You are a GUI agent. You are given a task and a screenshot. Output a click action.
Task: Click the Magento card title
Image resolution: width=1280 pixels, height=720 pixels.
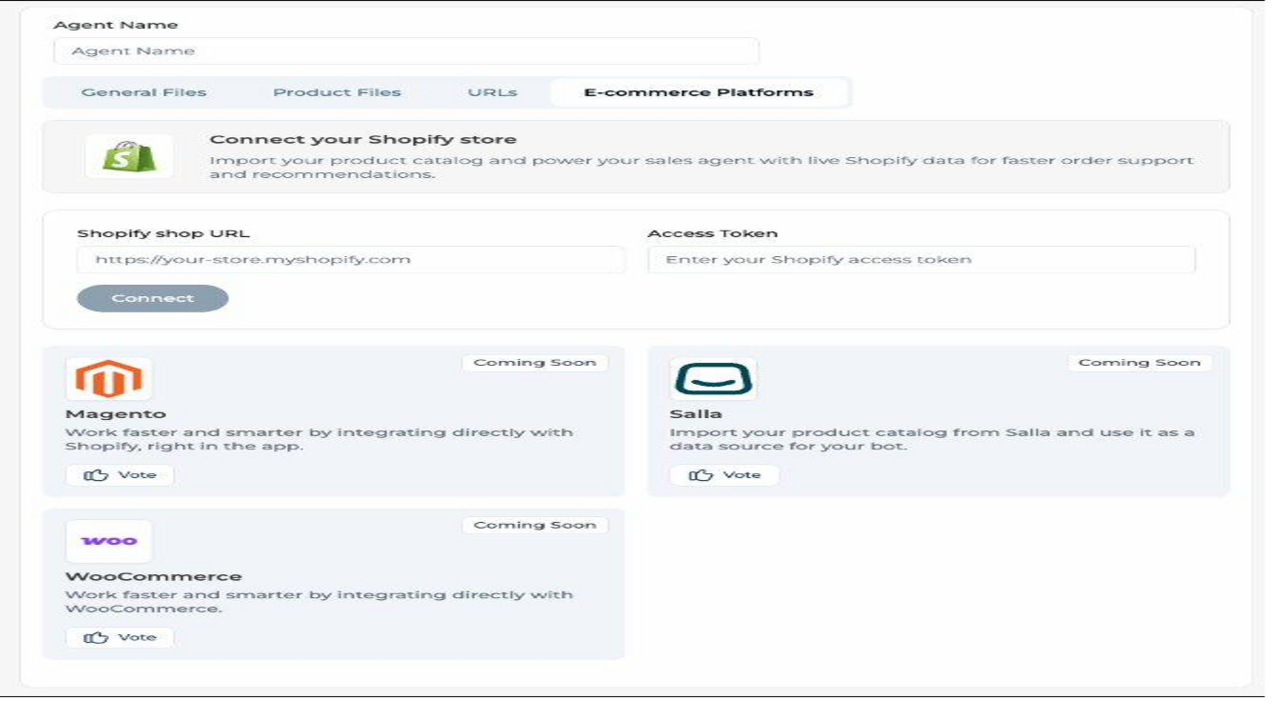point(116,414)
